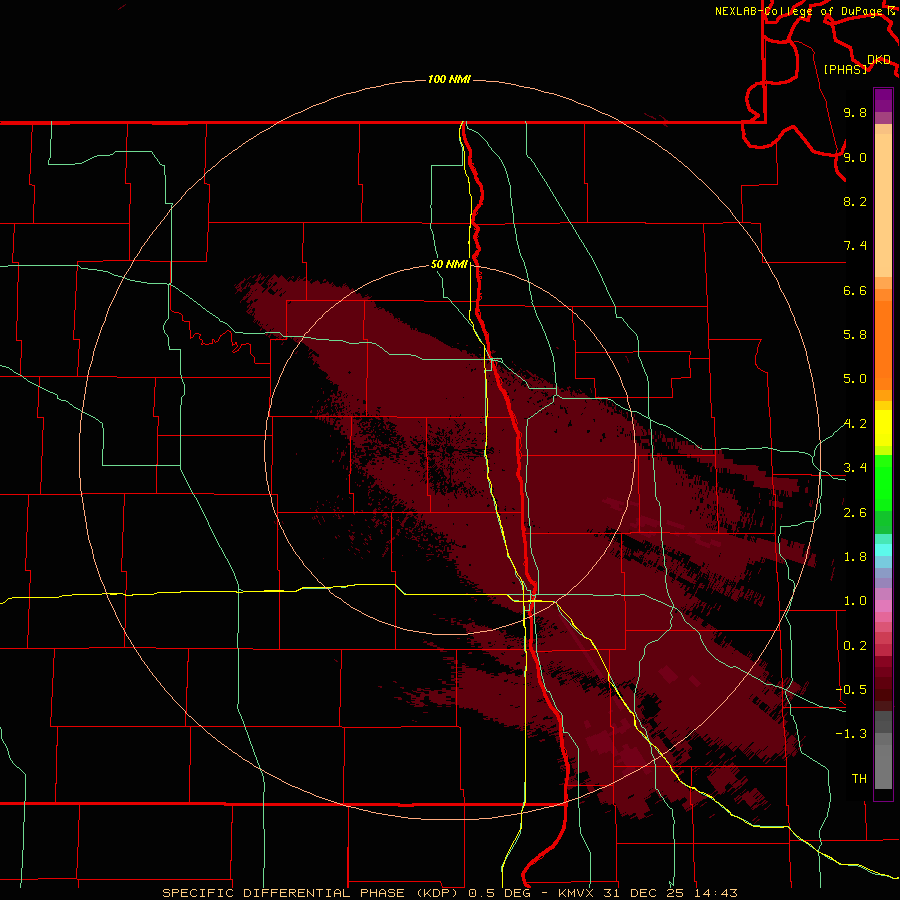Click the 5.0 value on the color scale

[x=855, y=379]
